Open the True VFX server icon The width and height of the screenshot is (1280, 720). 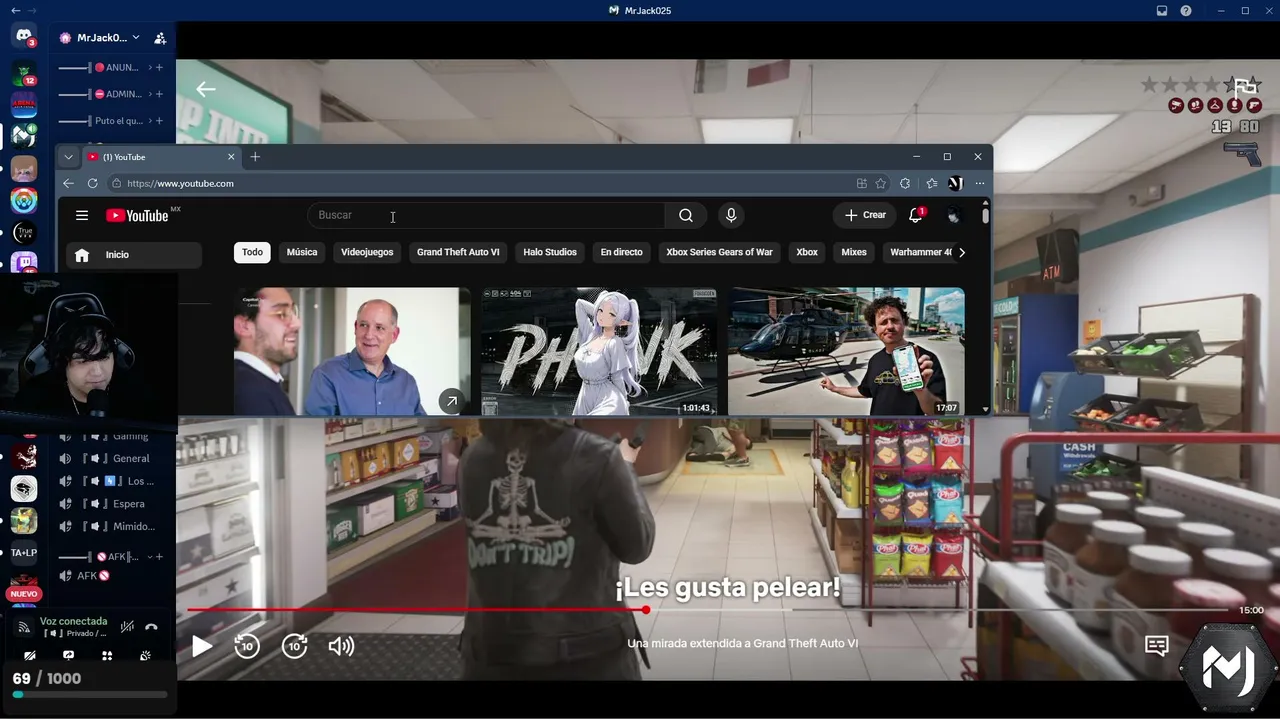(x=24, y=233)
